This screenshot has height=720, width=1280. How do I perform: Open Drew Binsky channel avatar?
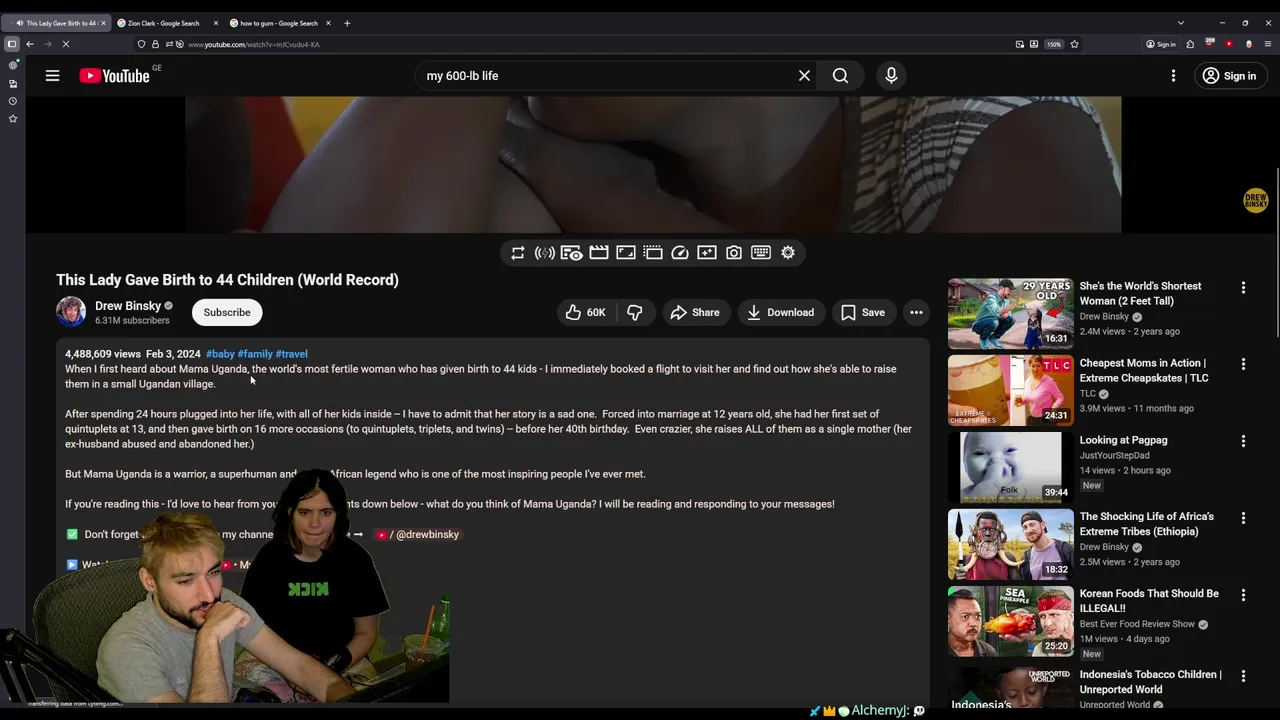coord(71,312)
